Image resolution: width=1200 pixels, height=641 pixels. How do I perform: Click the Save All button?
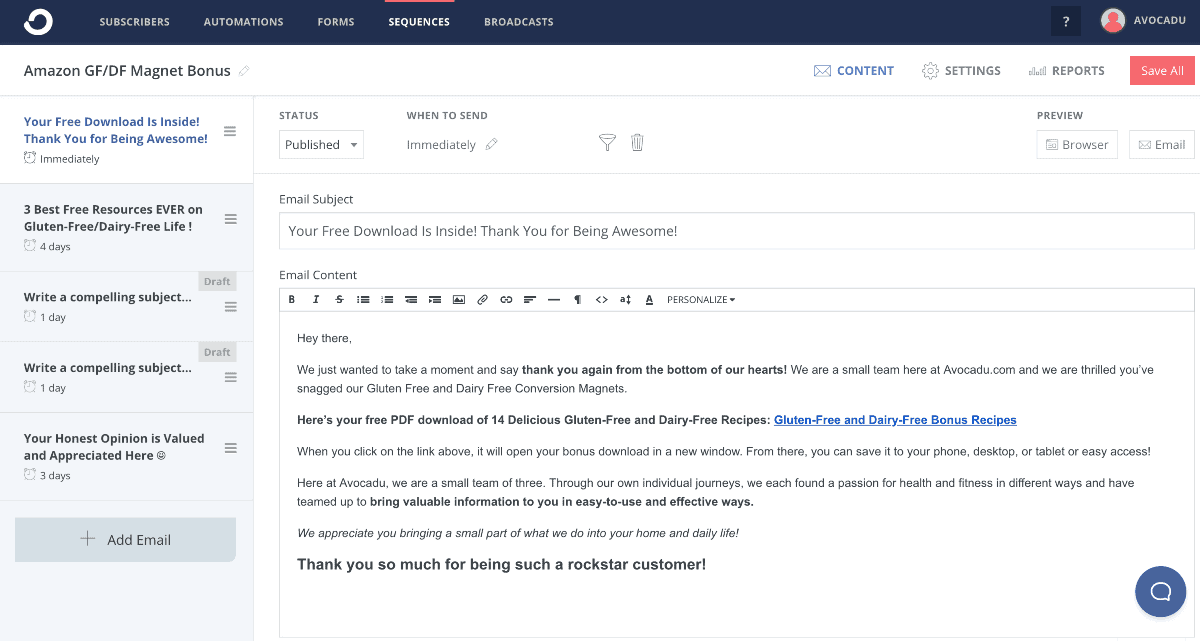[x=1161, y=70]
